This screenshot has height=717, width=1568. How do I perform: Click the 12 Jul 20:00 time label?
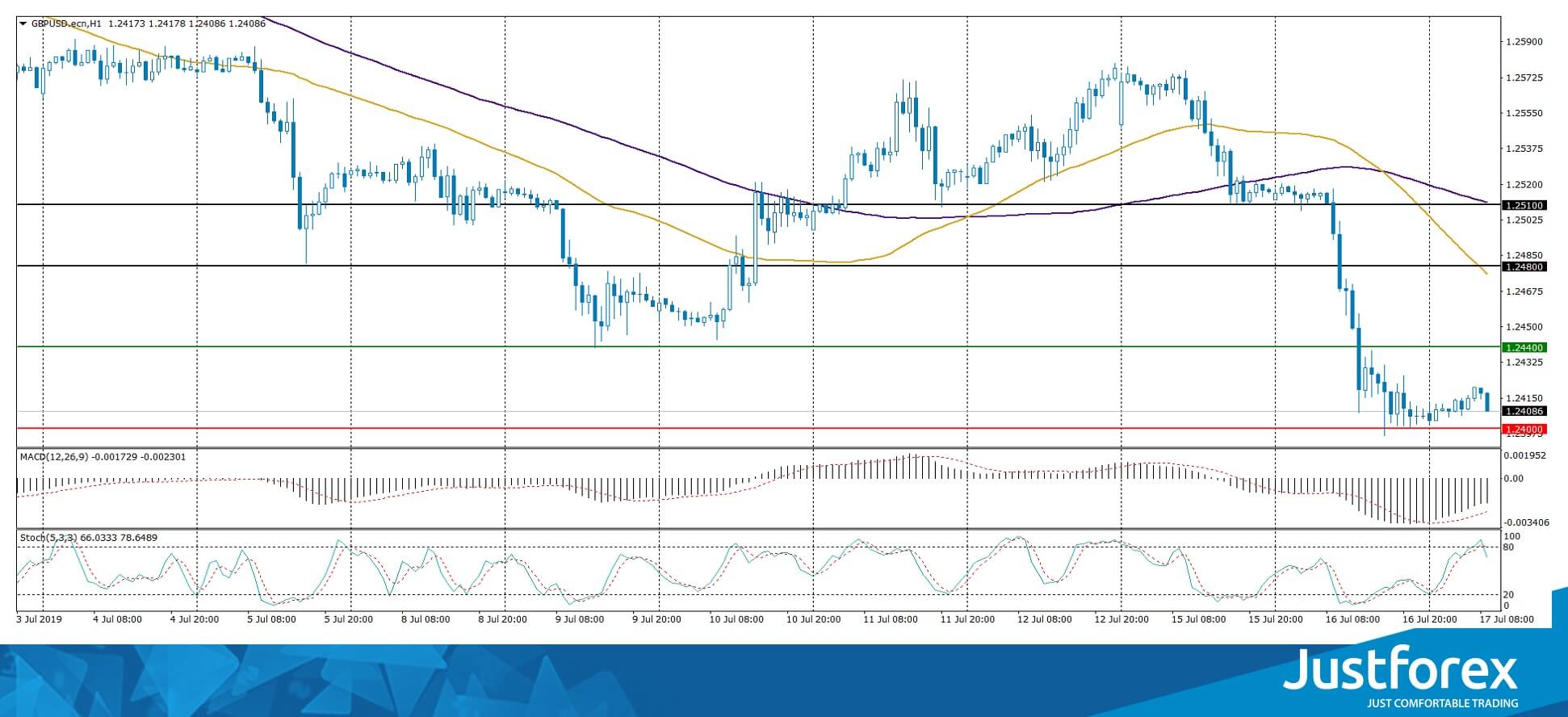point(1121,619)
